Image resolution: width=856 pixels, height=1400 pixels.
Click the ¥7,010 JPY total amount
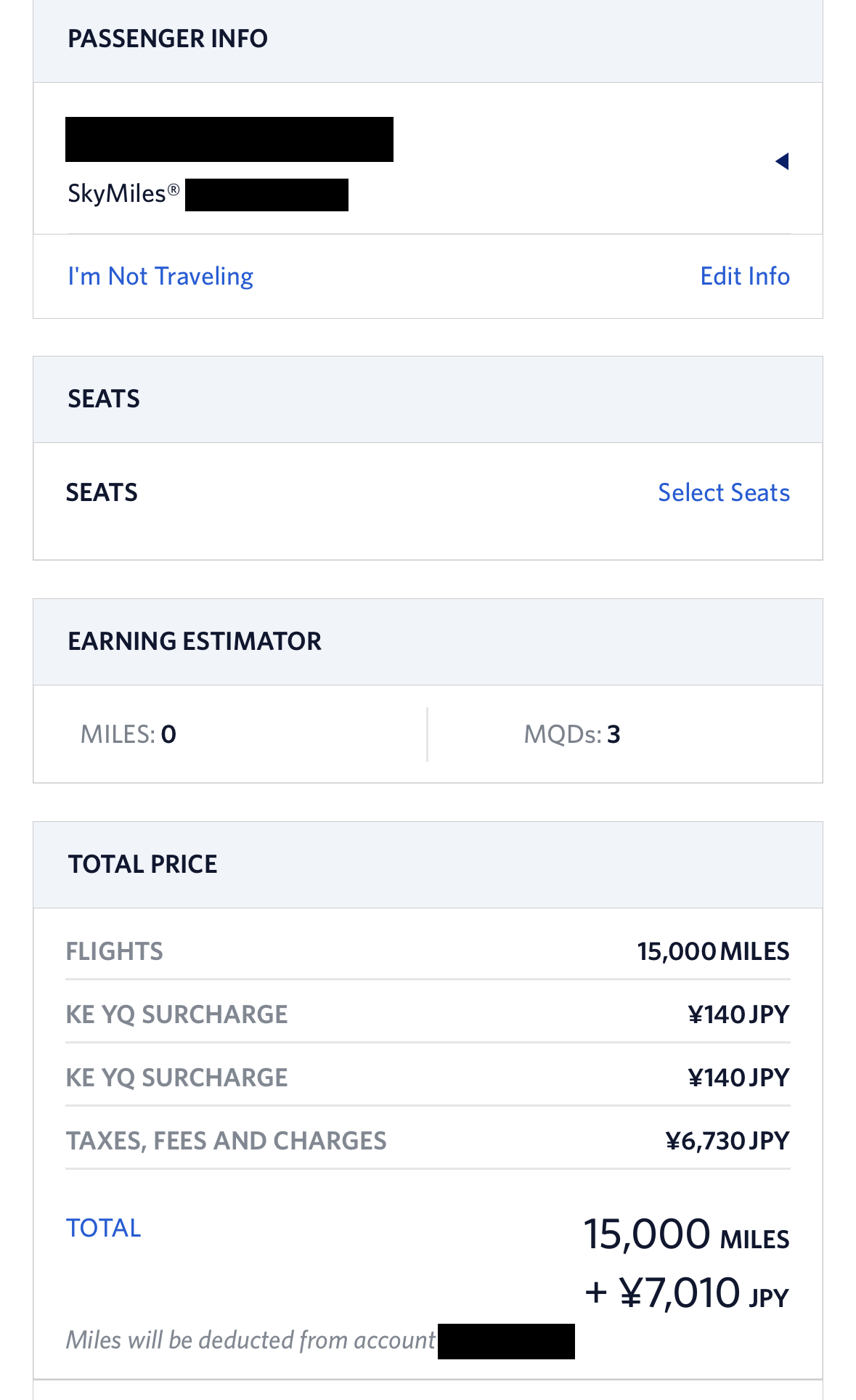(x=687, y=1294)
